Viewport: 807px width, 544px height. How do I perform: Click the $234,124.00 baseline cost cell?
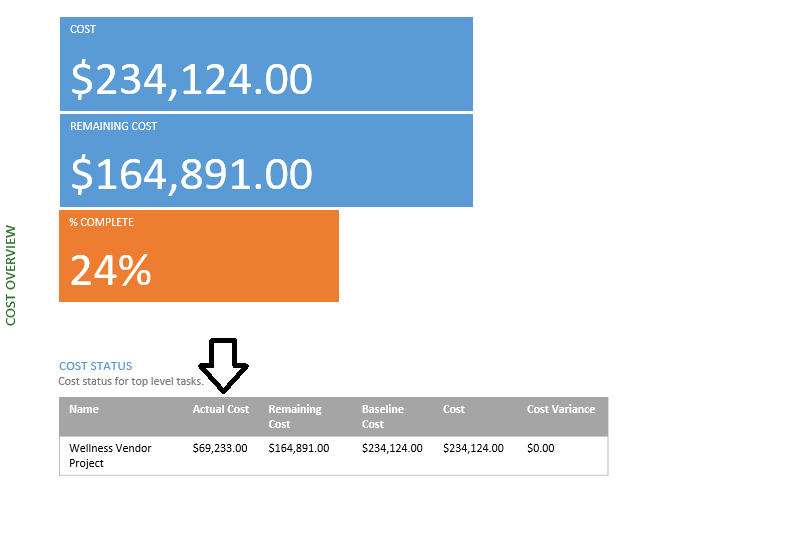click(392, 448)
